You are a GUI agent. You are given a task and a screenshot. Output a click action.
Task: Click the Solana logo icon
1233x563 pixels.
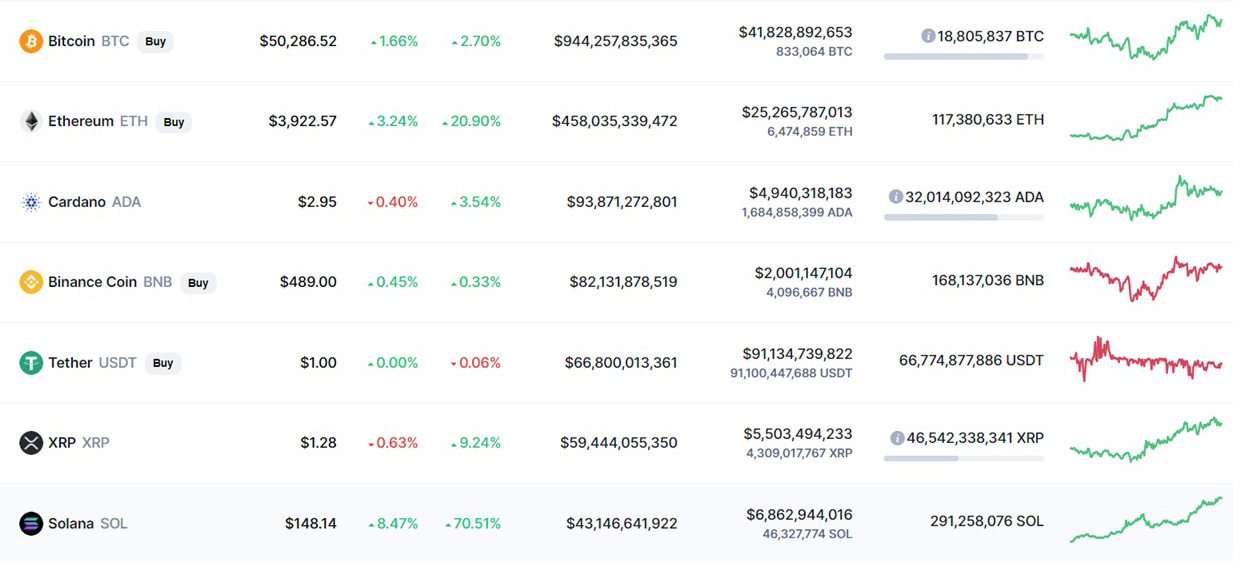tap(31, 523)
